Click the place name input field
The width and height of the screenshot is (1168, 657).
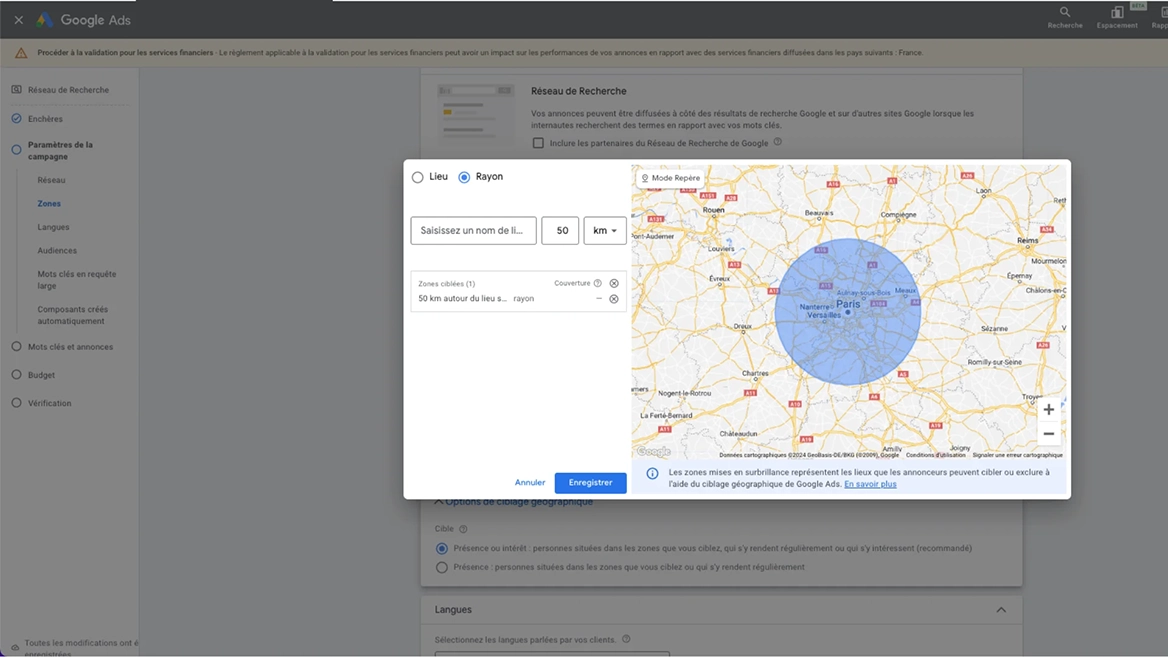[x=473, y=231]
